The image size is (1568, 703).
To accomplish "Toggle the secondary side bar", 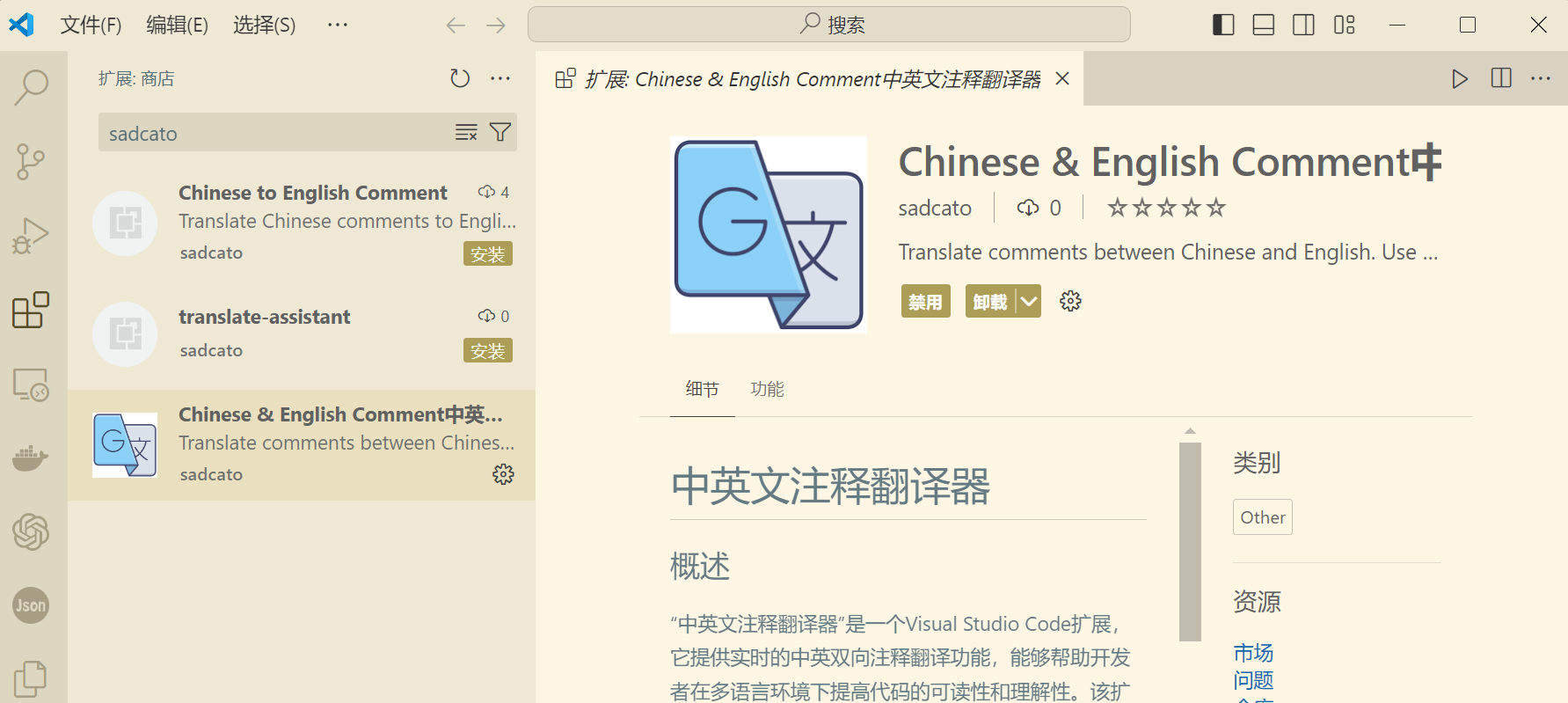I will (x=1304, y=25).
